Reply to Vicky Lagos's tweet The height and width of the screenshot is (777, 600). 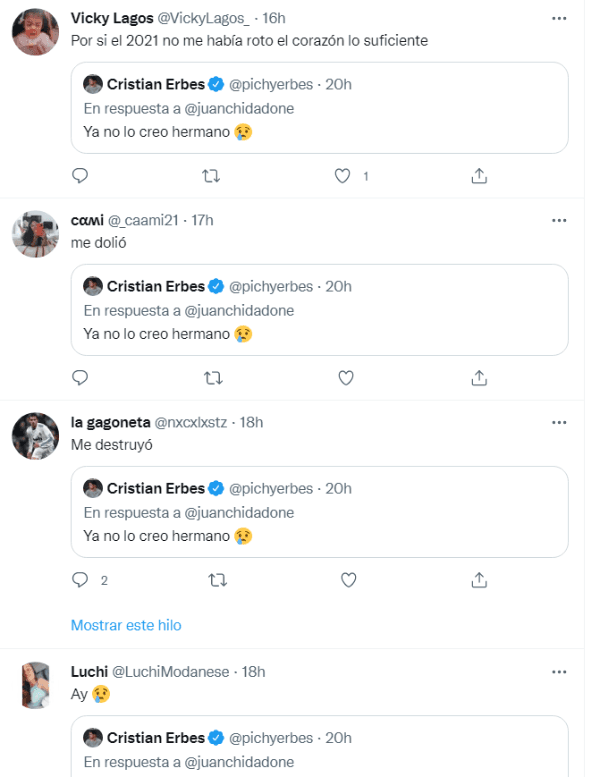pos(81,175)
